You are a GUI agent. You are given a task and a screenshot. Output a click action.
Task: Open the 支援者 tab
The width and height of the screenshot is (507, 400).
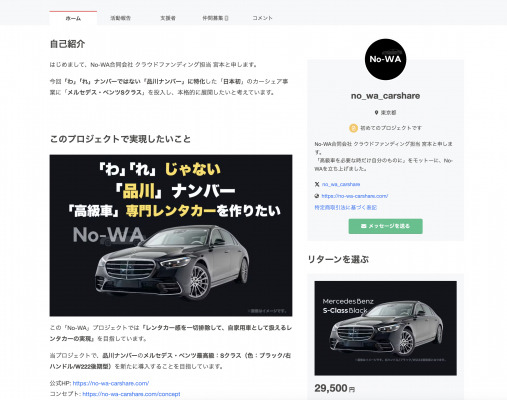pyautogui.click(x=168, y=18)
